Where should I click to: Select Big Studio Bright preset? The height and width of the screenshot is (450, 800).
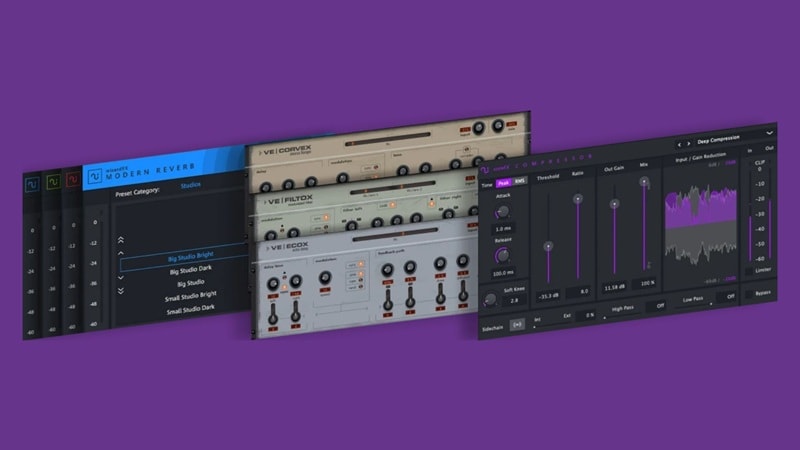point(190,256)
